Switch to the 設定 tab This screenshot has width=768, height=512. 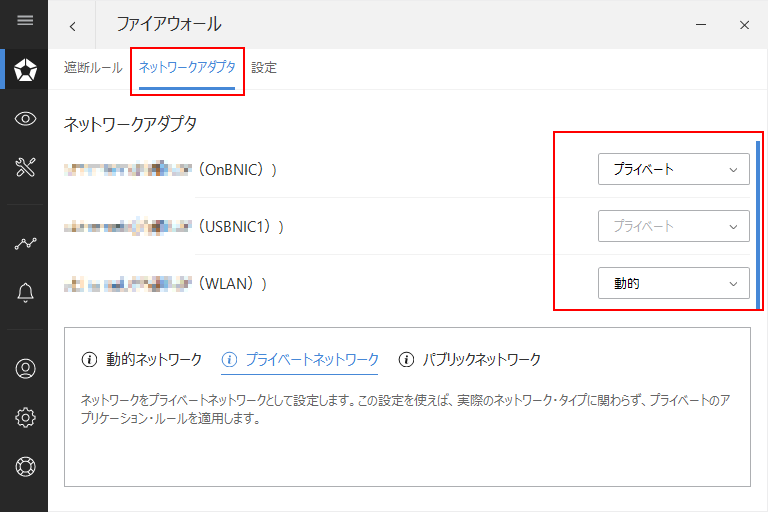(264, 68)
